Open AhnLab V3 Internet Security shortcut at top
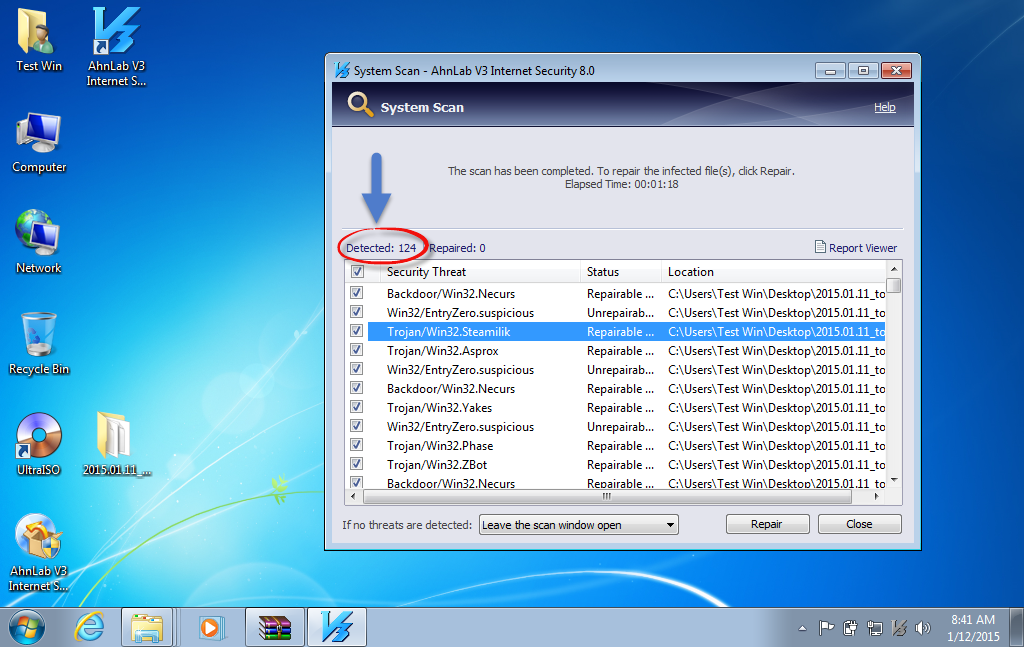The height and width of the screenshot is (647, 1024). pyautogui.click(x=116, y=46)
